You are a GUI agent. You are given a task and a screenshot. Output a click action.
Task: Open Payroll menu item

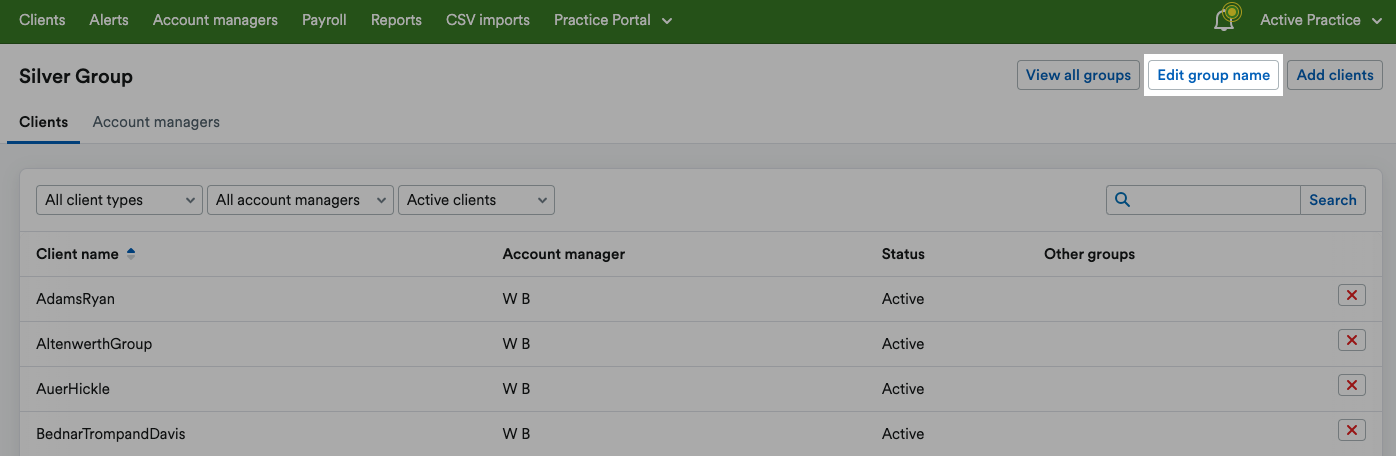pos(324,20)
